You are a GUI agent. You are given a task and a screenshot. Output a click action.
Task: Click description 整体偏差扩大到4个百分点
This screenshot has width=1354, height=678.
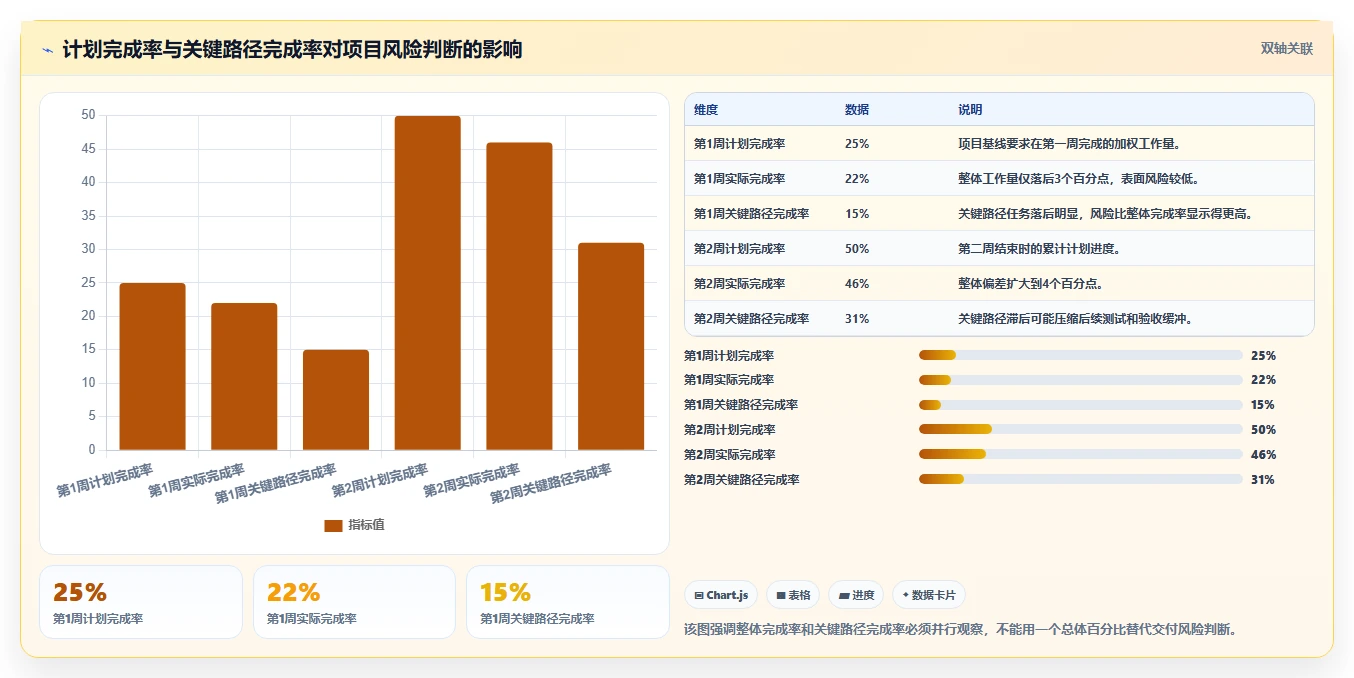pos(1030,284)
